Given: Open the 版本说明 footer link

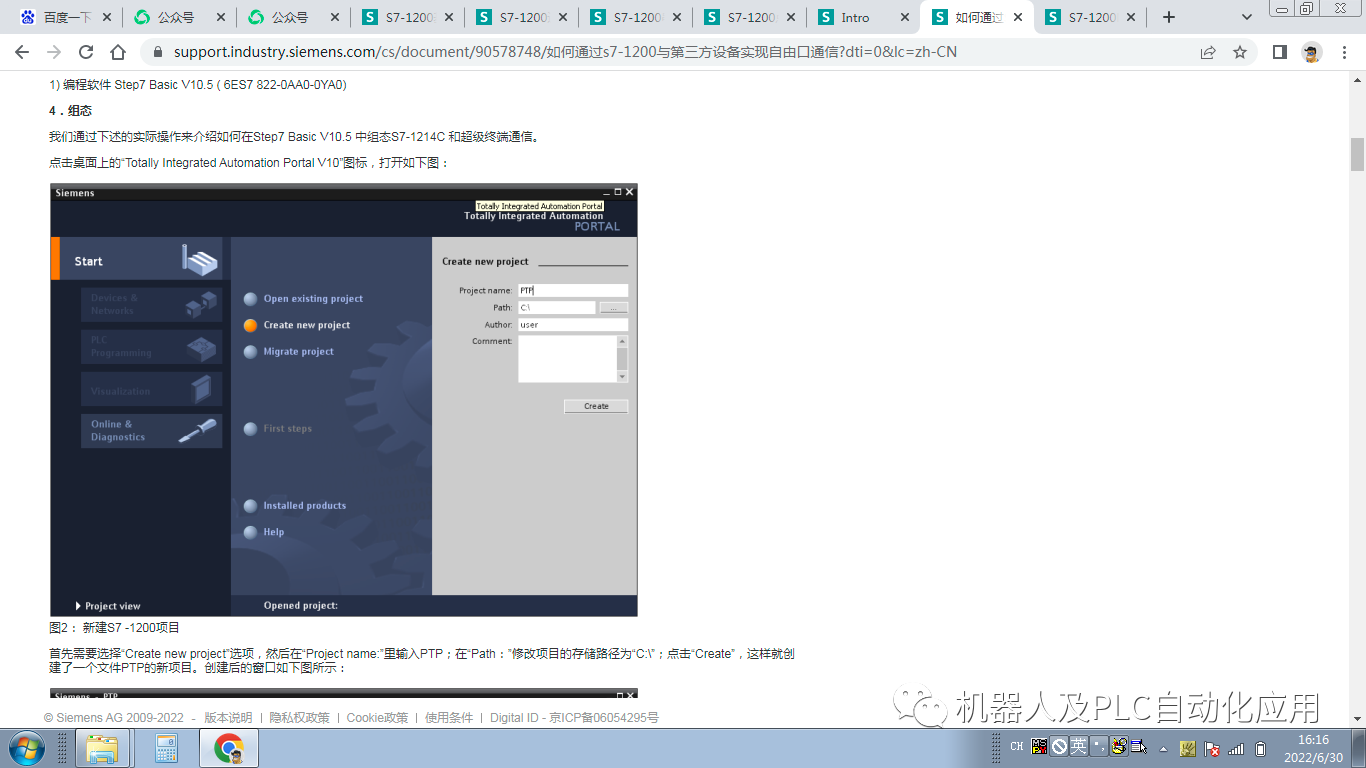Looking at the screenshot, I should 228,718.
